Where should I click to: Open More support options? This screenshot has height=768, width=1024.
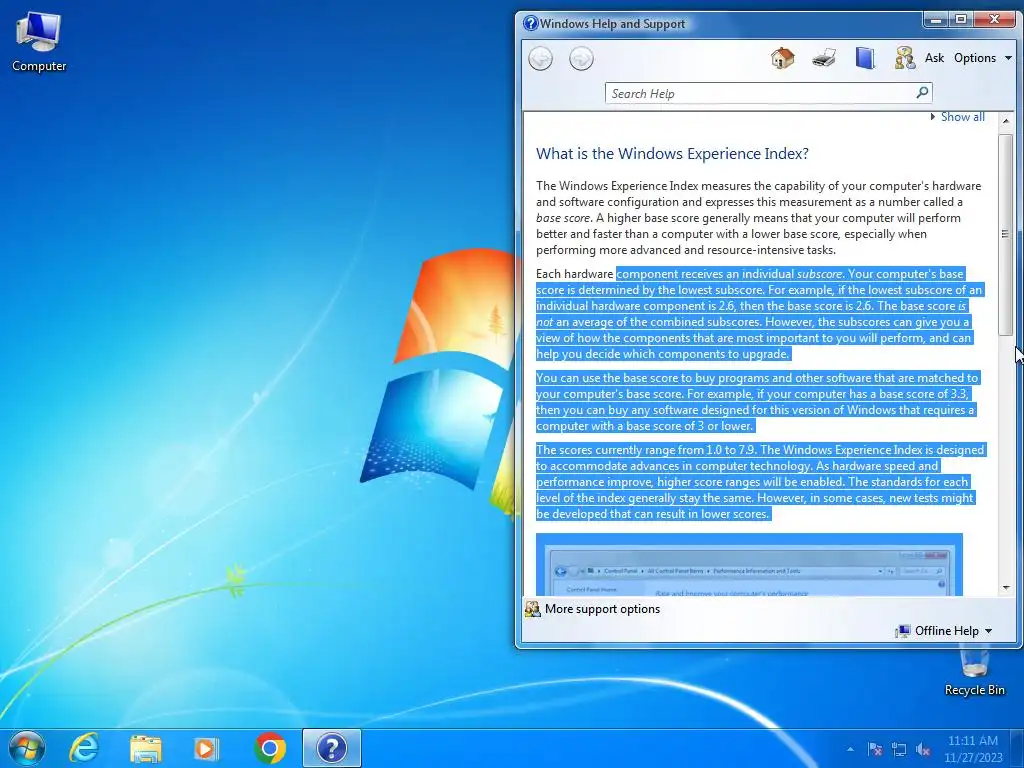click(602, 609)
